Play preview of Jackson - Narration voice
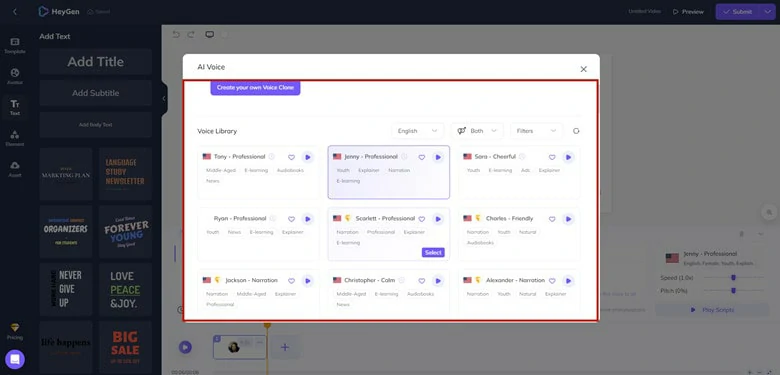The image size is (780, 375). (307, 281)
